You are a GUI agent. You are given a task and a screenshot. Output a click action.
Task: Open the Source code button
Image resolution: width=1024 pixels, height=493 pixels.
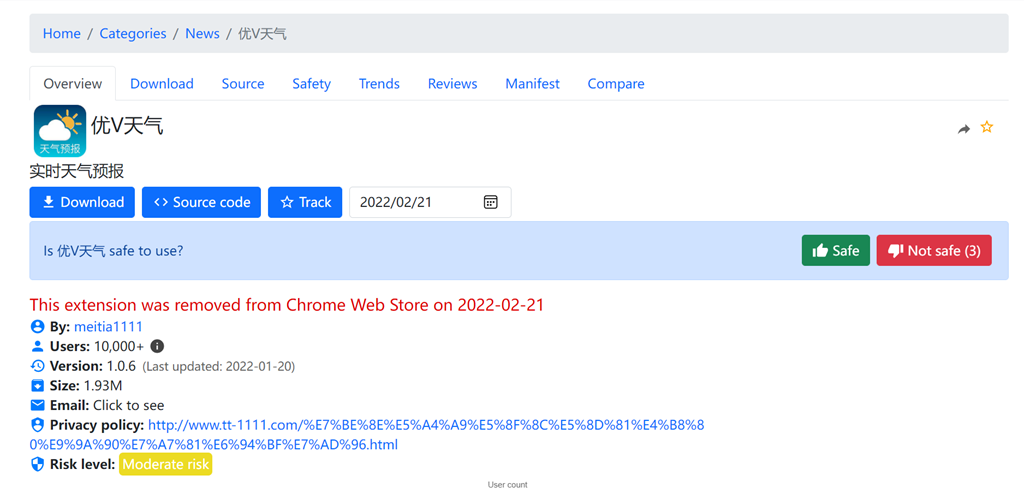201,202
